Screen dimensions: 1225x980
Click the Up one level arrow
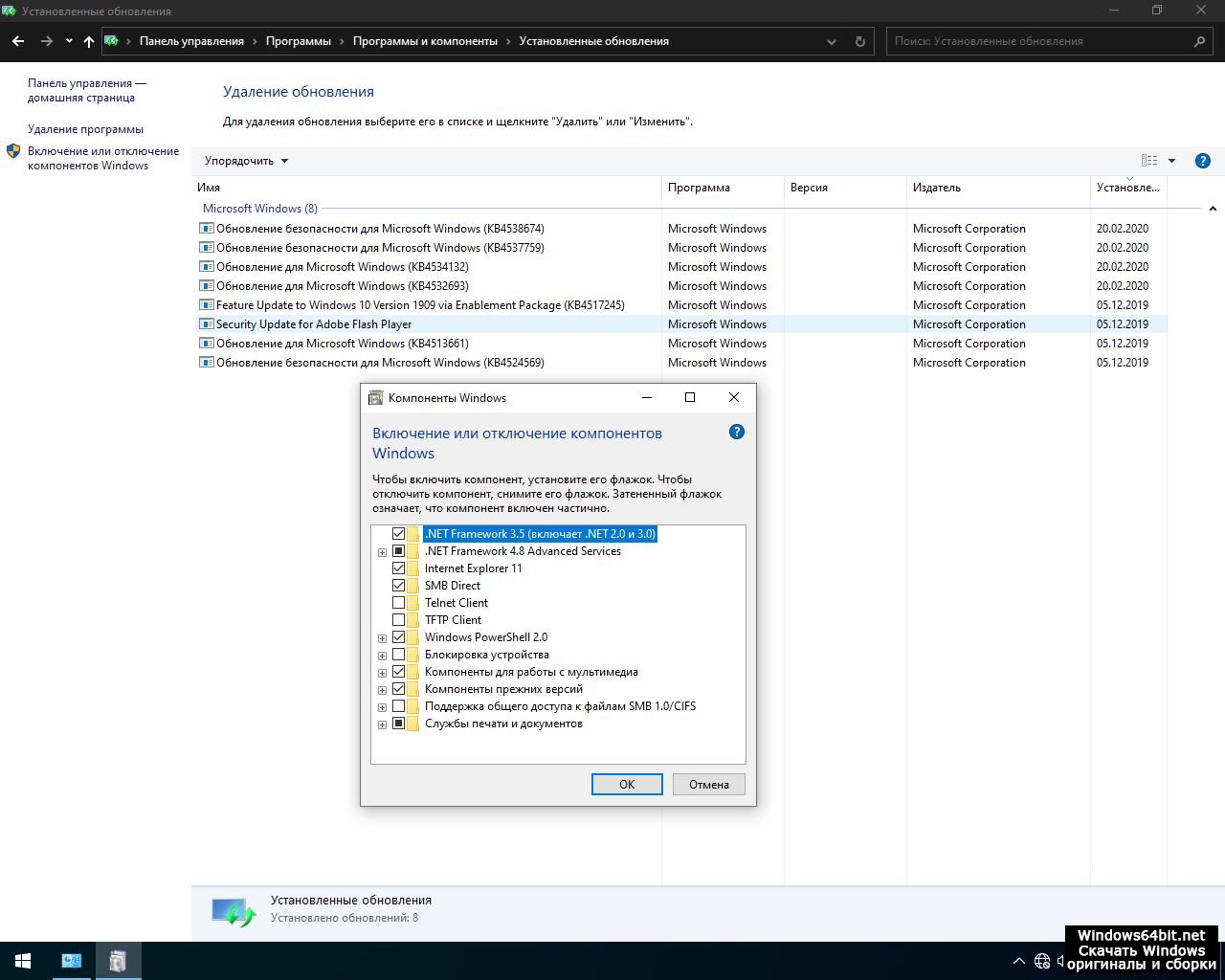coord(89,41)
